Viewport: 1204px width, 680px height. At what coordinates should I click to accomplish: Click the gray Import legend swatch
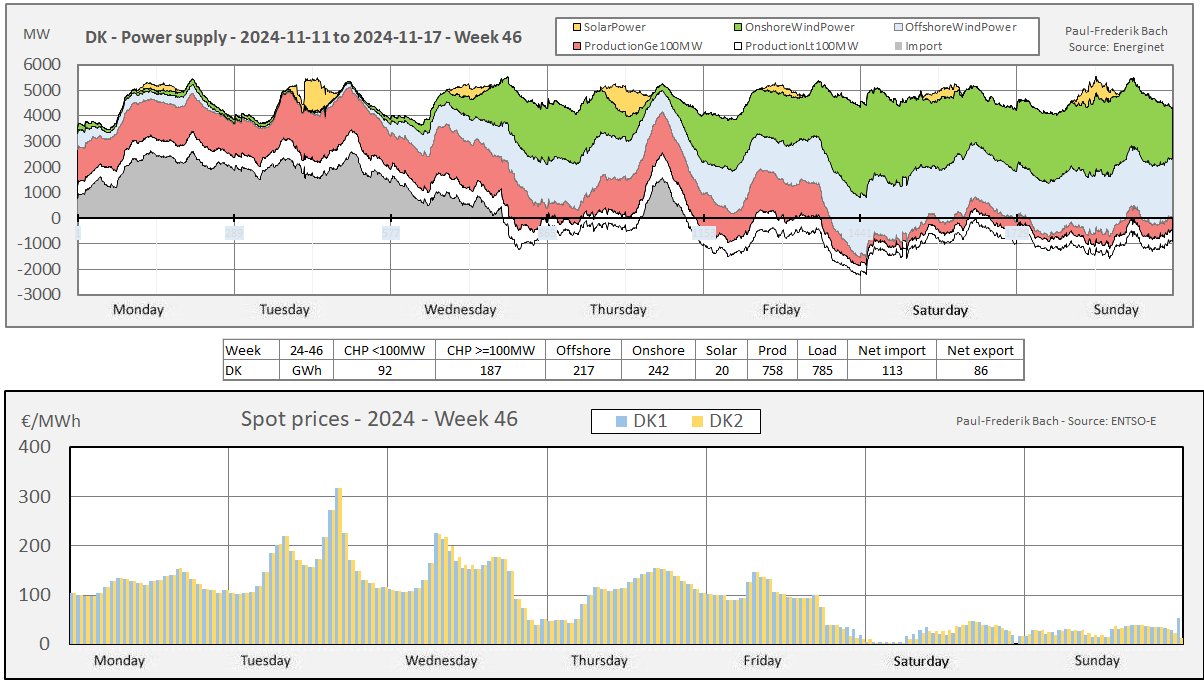(897, 46)
